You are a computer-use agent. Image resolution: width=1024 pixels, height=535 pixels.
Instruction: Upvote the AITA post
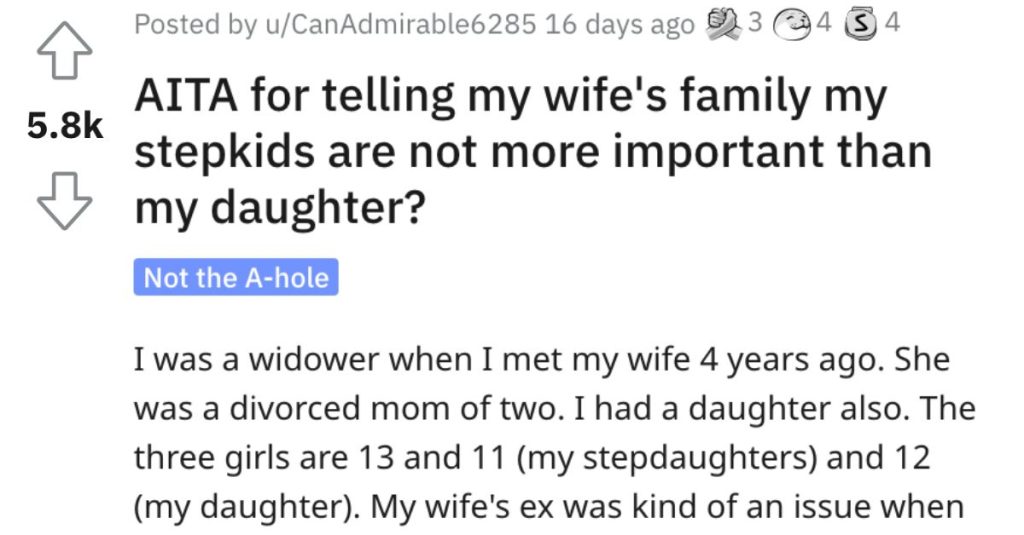tap(64, 50)
